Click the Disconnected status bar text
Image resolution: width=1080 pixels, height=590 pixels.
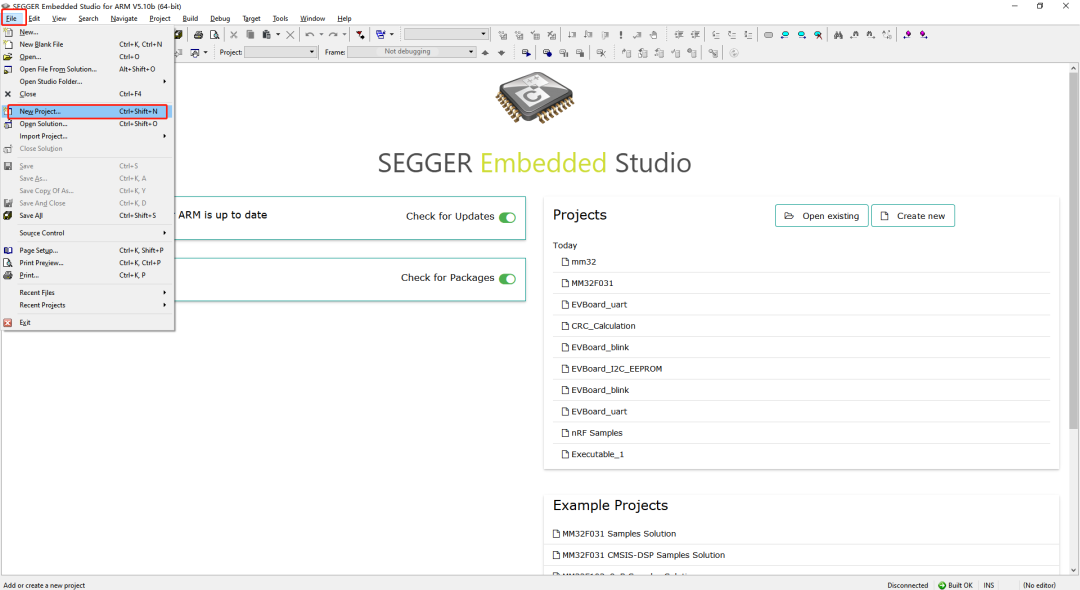(x=907, y=585)
